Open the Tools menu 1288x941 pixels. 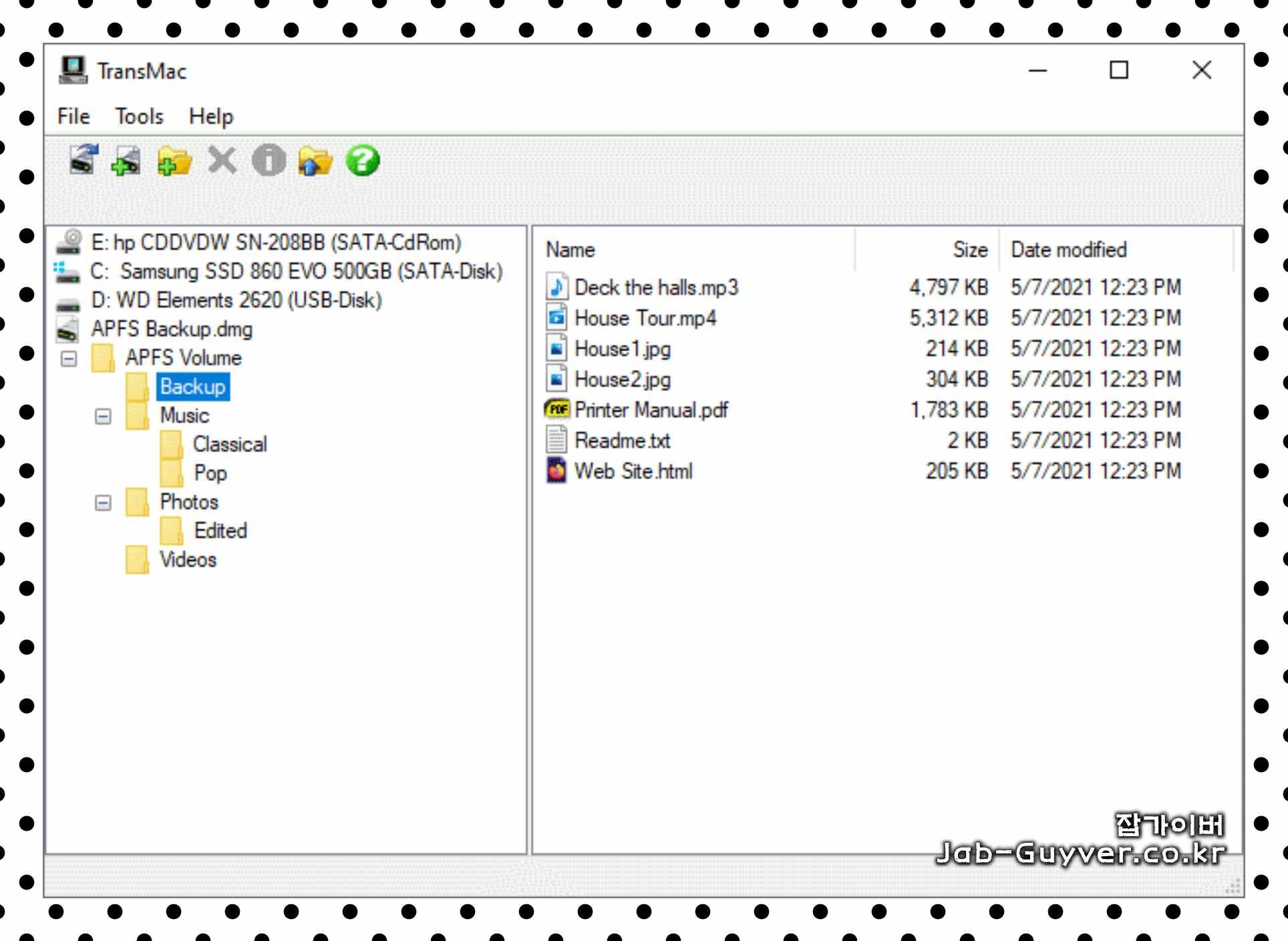[139, 117]
